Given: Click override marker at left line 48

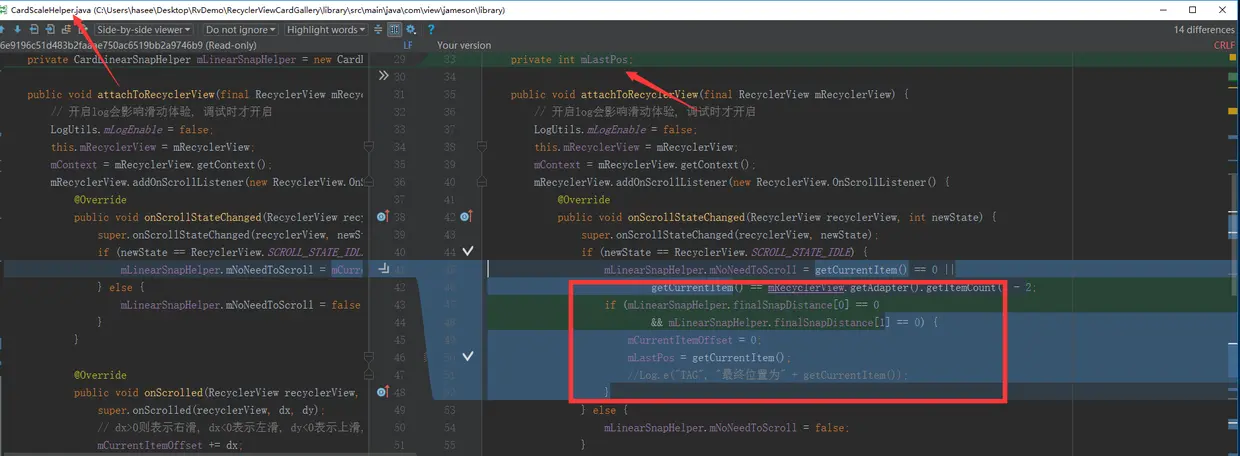Looking at the screenshot, I should pyautogui.click(x=383, y=392).
